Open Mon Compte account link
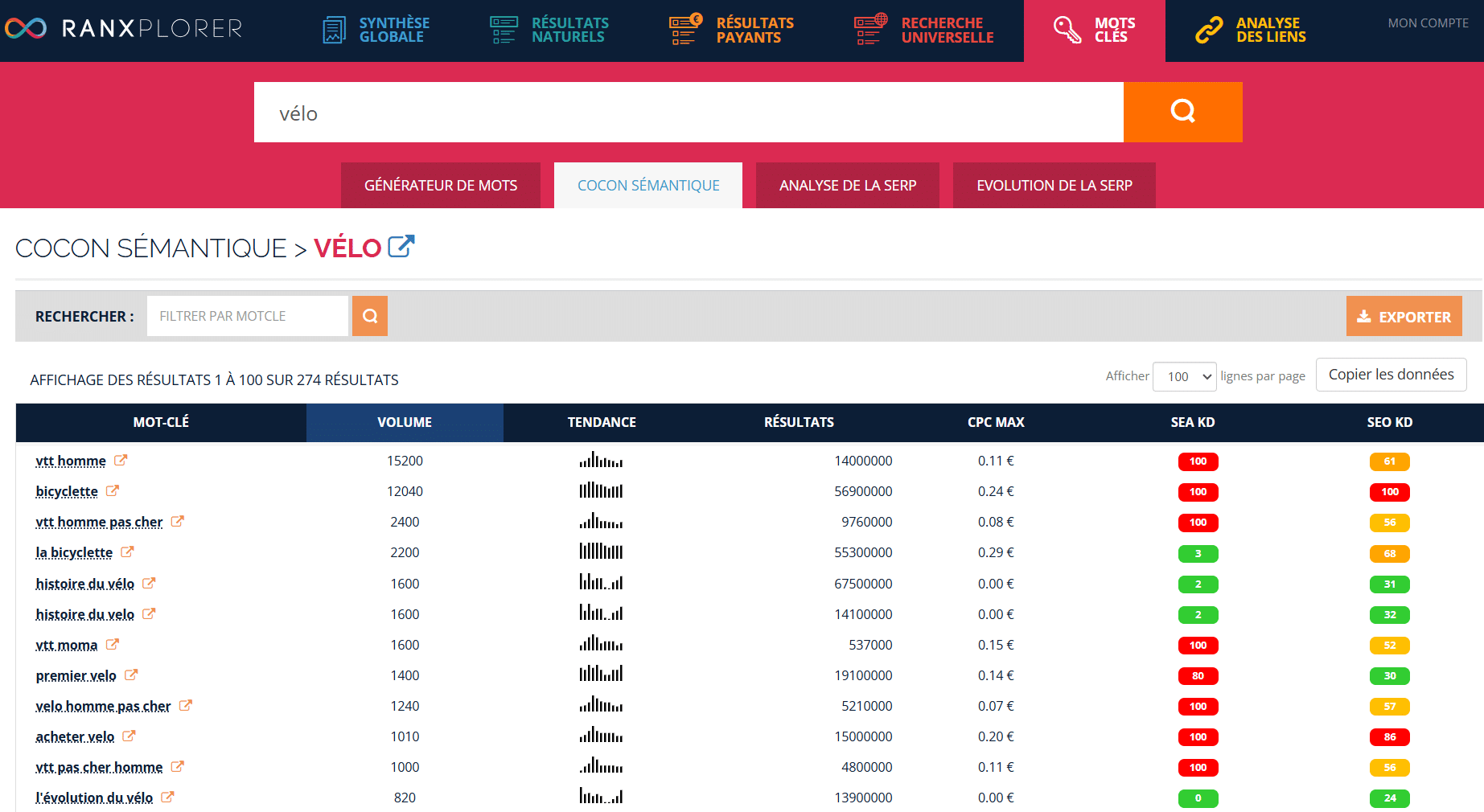This screenshot has height=812, width=1484. click(1428, 23)
